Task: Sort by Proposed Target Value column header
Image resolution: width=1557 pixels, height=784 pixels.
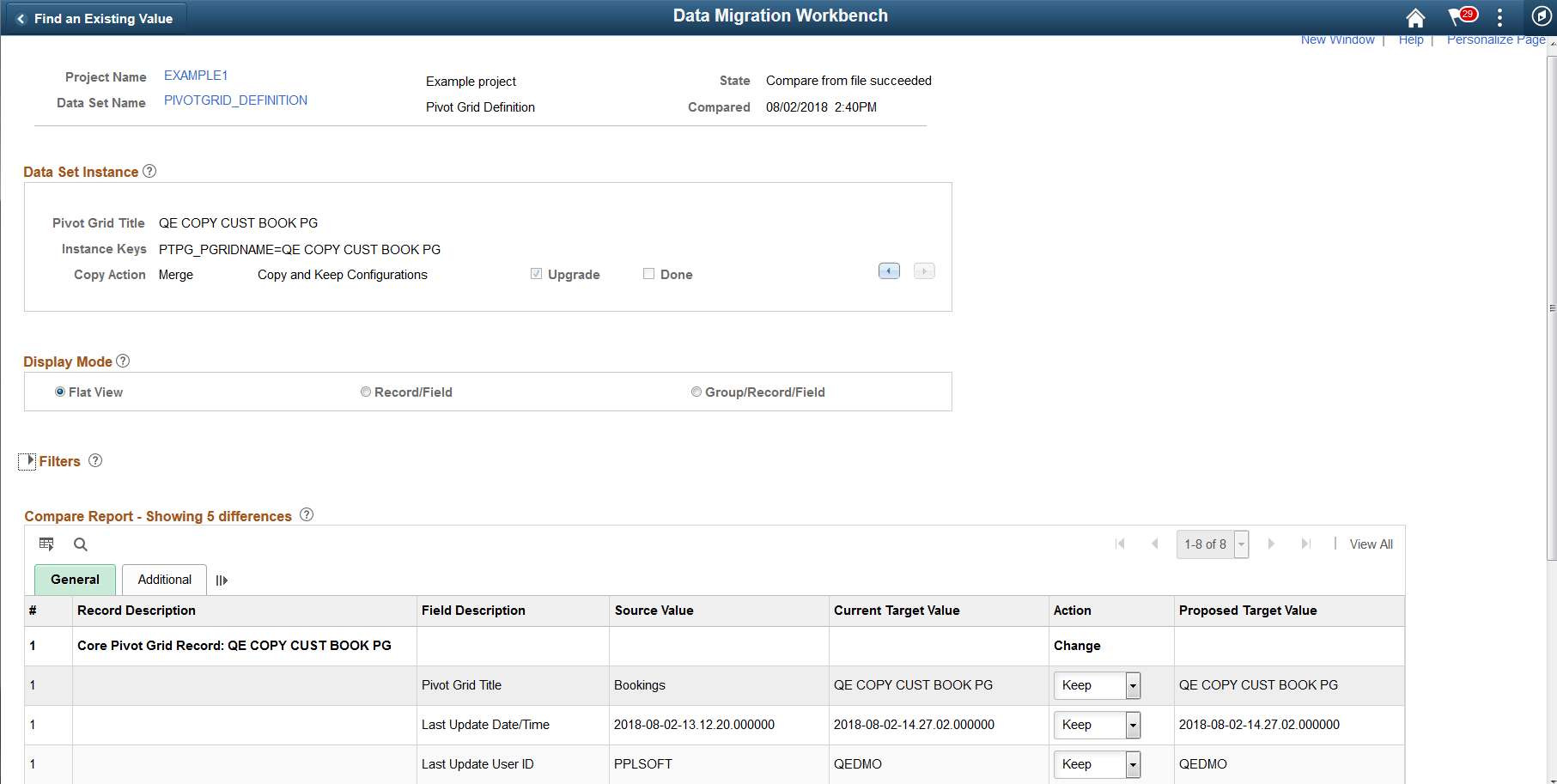Action: click(x=1248, y=611)
